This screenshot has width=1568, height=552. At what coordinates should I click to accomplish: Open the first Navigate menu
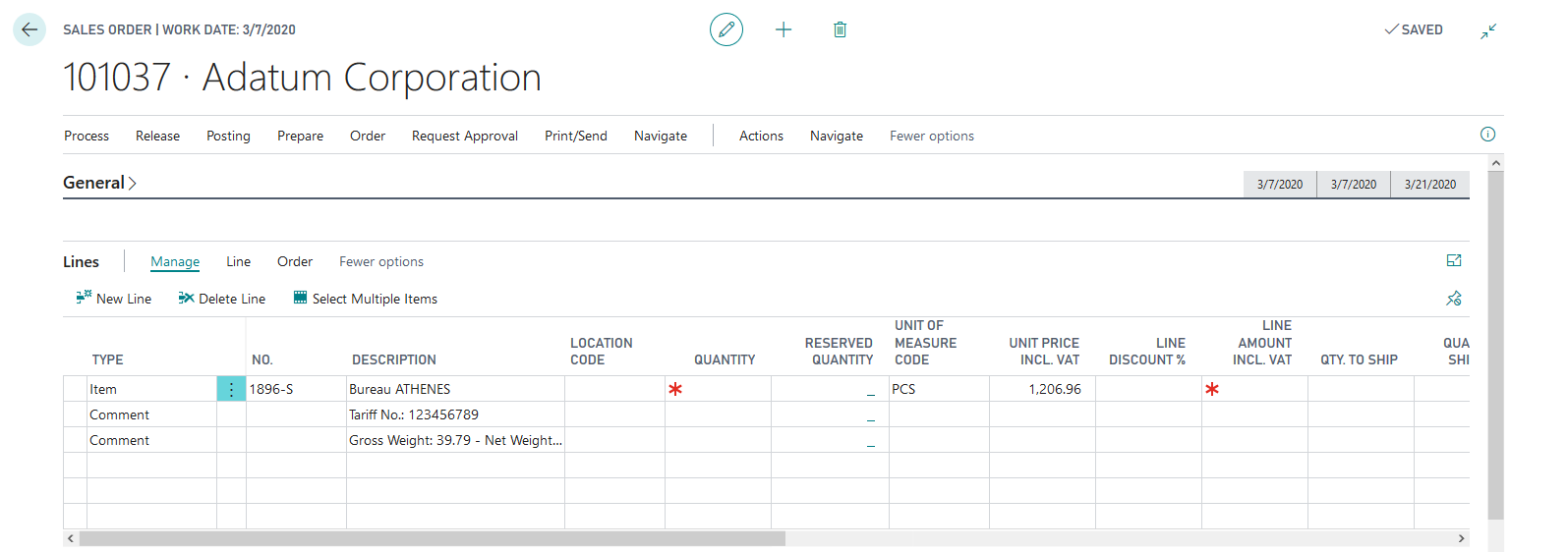661,136
